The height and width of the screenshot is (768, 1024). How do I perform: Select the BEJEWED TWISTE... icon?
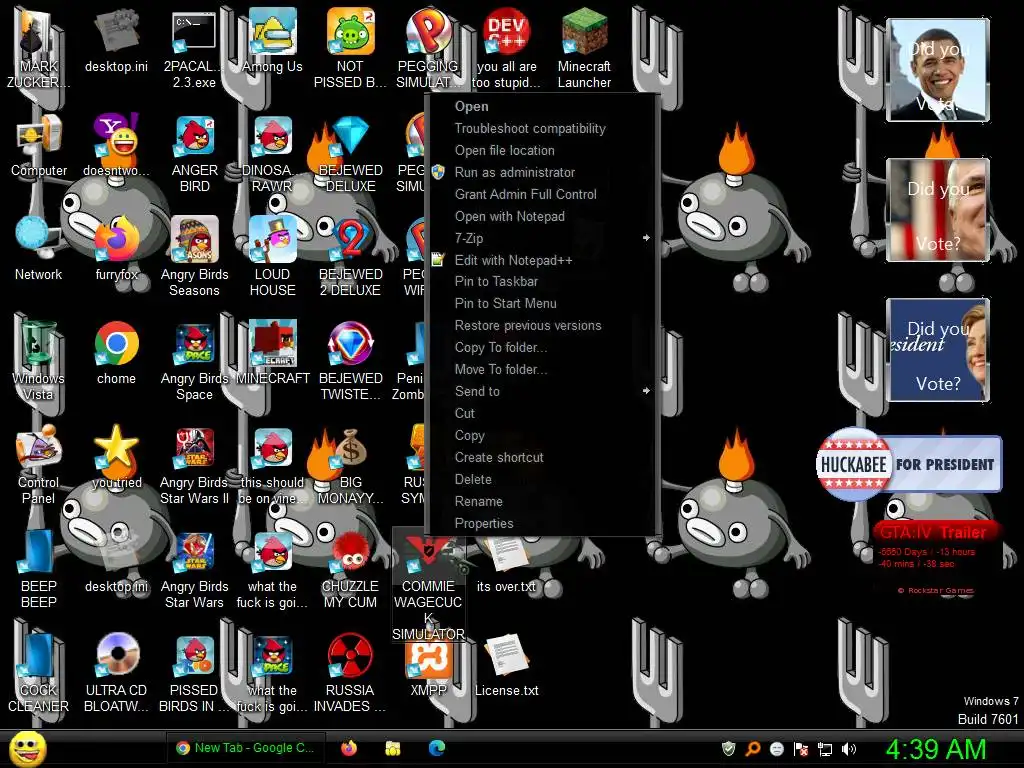350,360
